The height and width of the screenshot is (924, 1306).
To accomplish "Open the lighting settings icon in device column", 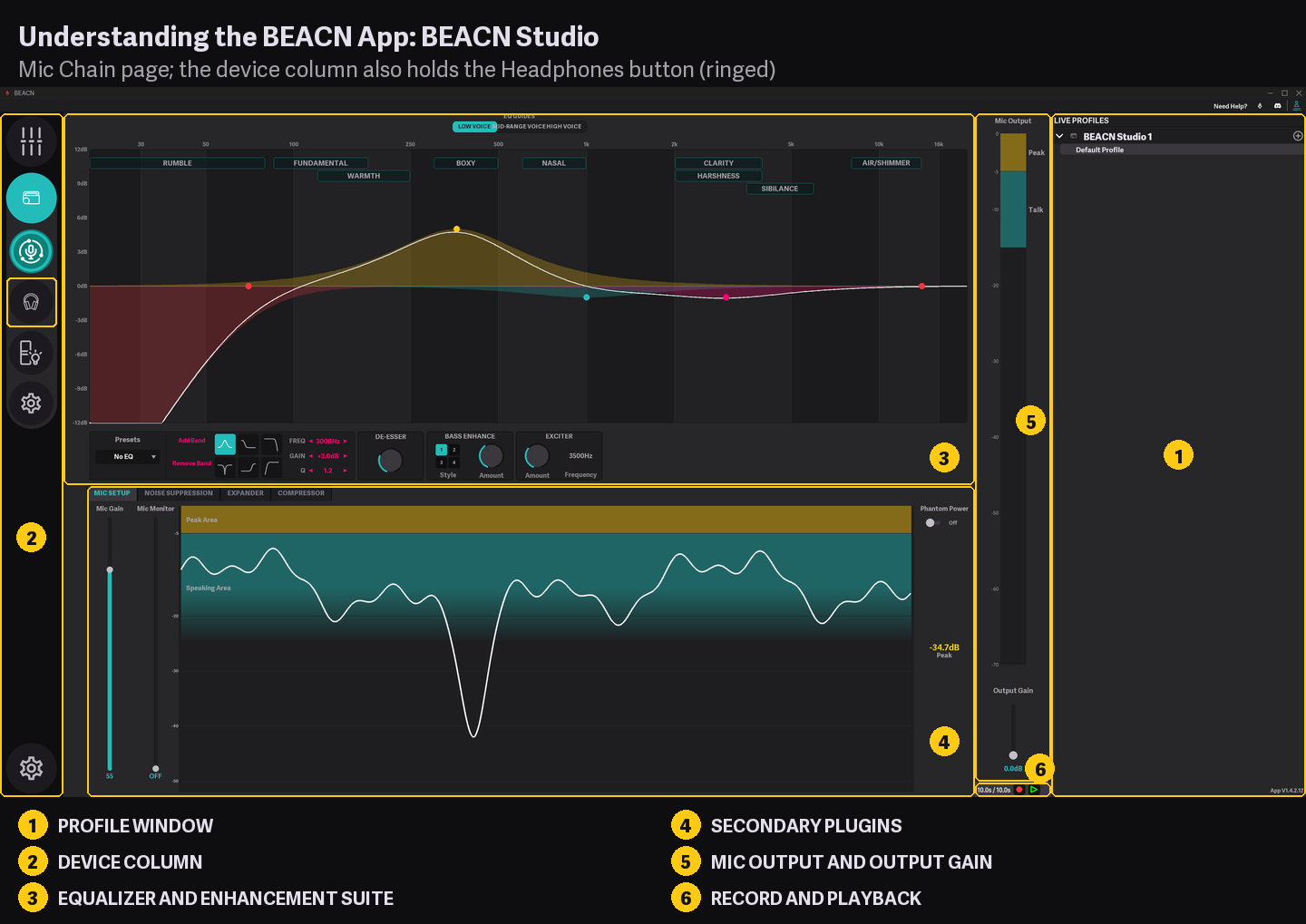I will 32,352.
